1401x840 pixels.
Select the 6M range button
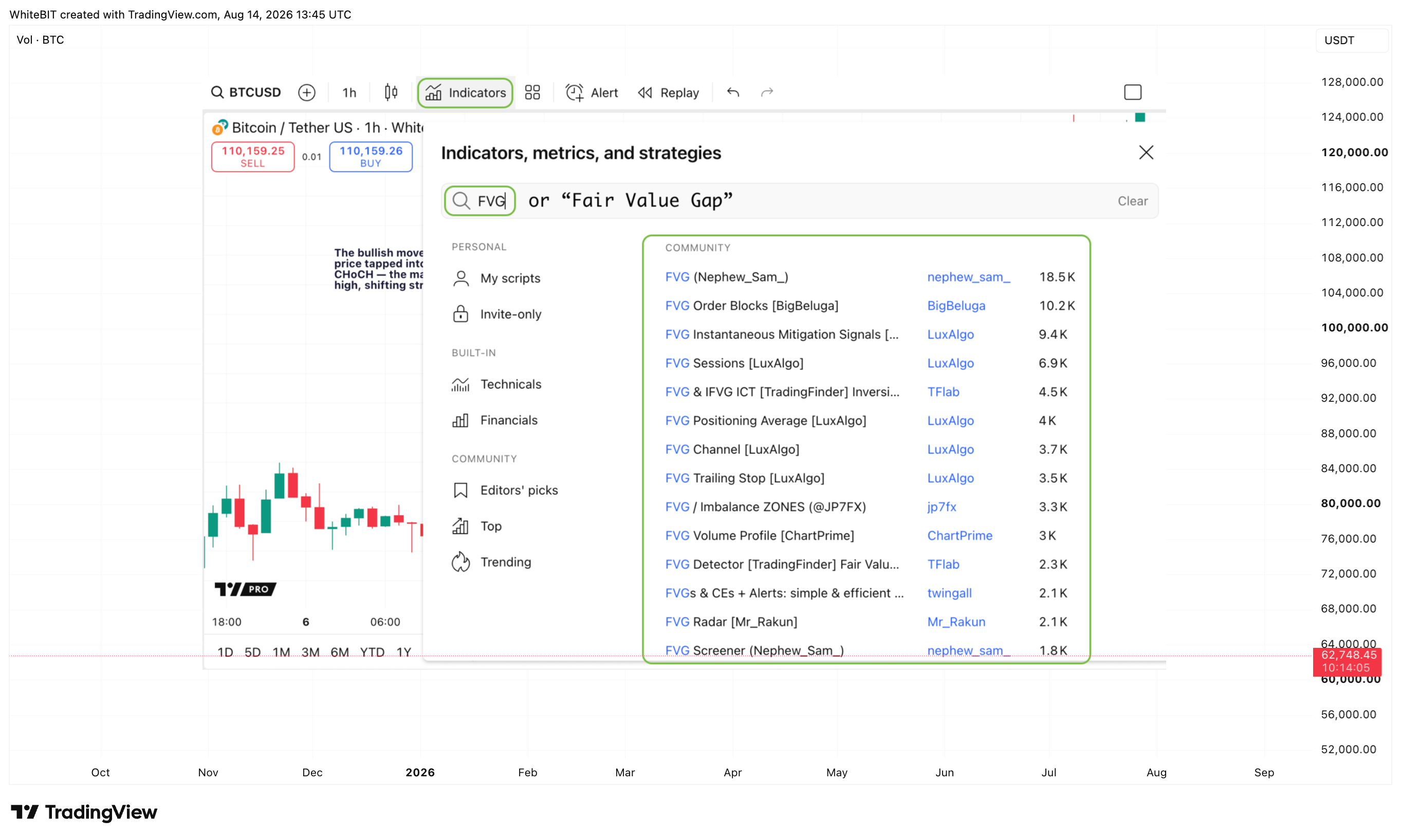(340, 652)
